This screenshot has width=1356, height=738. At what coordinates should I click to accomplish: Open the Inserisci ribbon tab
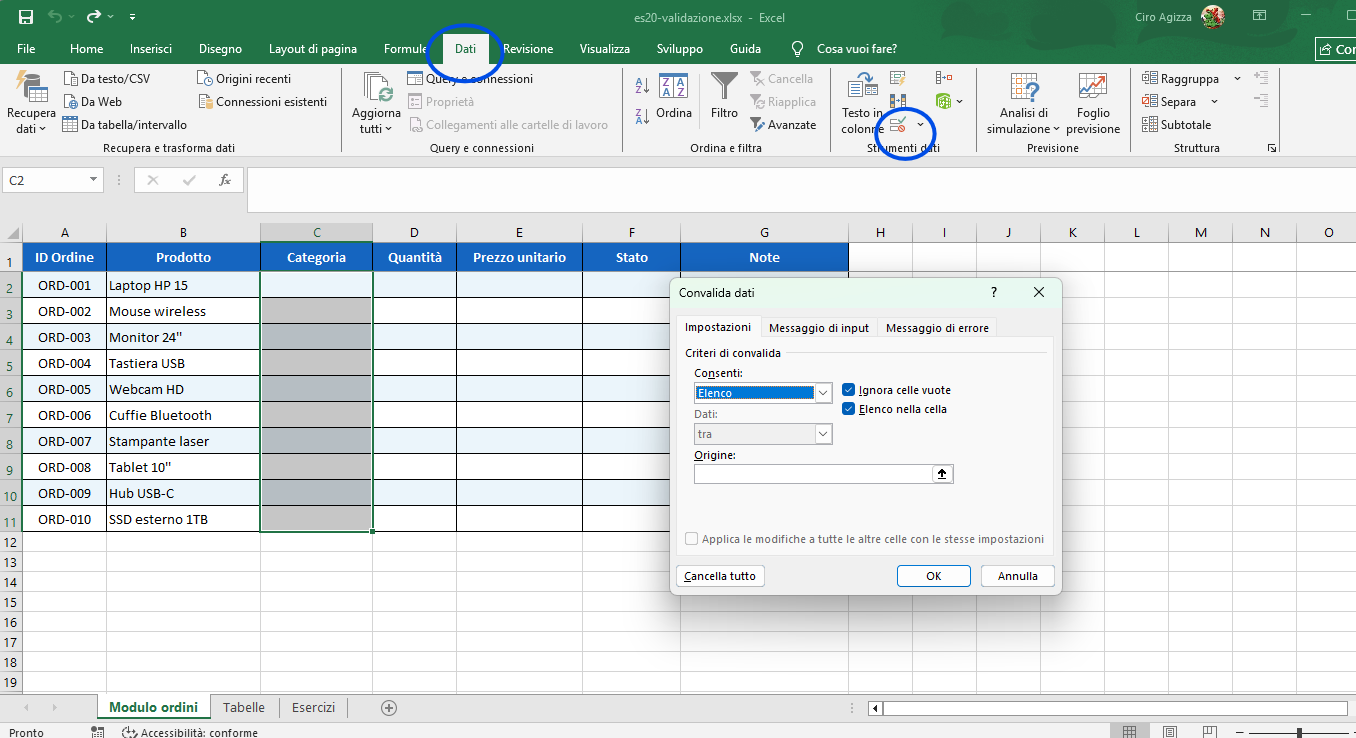pos(151,49)
